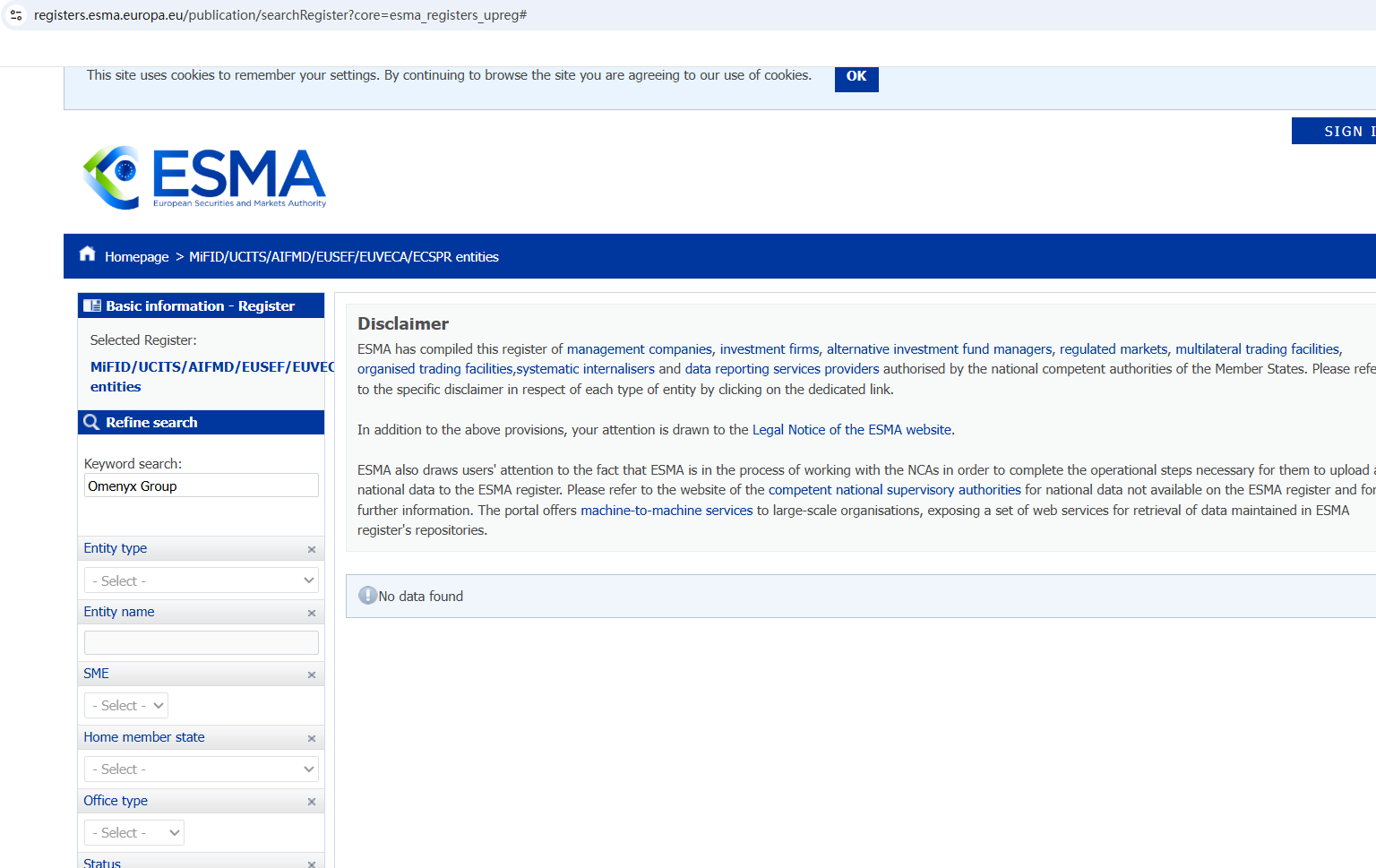Viewport: 1376px width, 868px height.
Task: Click the Refine search magnifier icon
Action: tap(91, 422)
